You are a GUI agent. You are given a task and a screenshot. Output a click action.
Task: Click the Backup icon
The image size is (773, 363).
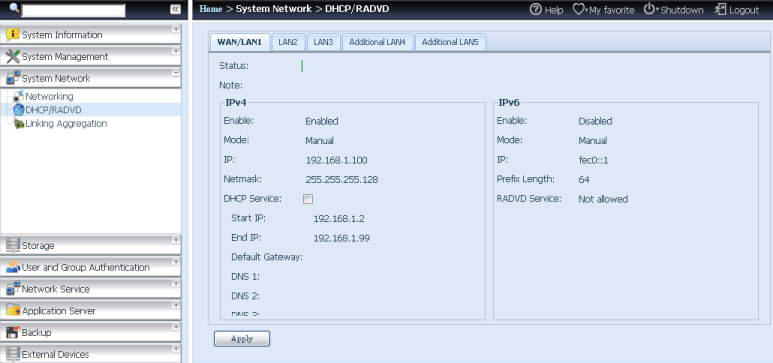(x=12, y=332)
